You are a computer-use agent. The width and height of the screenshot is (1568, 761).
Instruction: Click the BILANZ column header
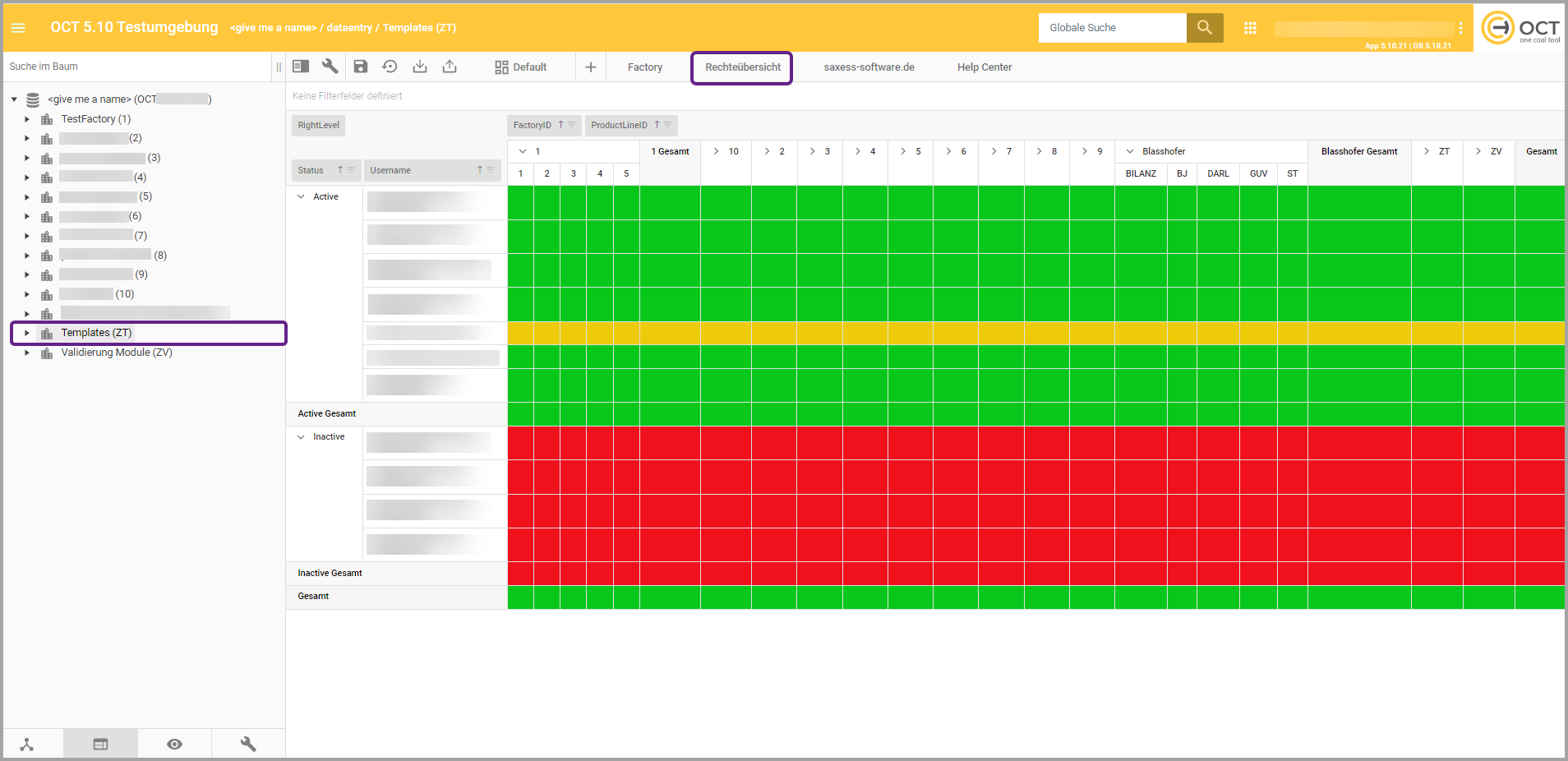(x=1141, y=173)
